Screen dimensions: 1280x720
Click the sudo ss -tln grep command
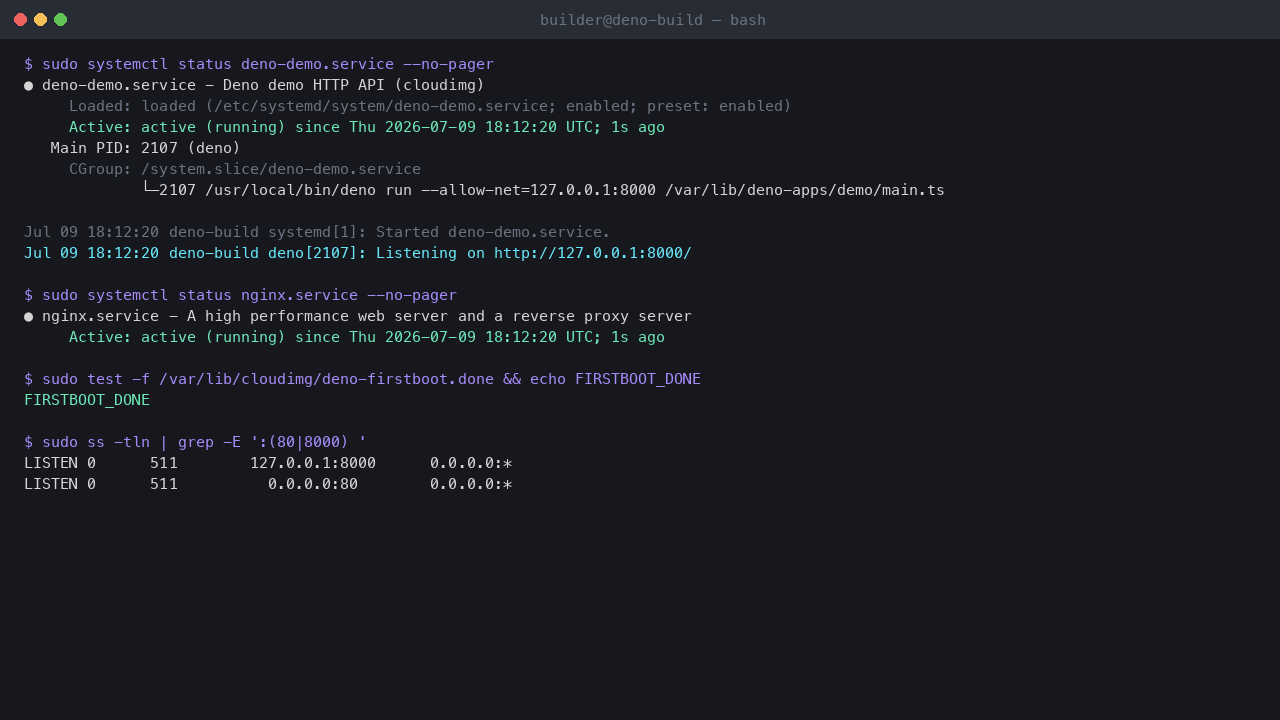(x=195, y=442)
